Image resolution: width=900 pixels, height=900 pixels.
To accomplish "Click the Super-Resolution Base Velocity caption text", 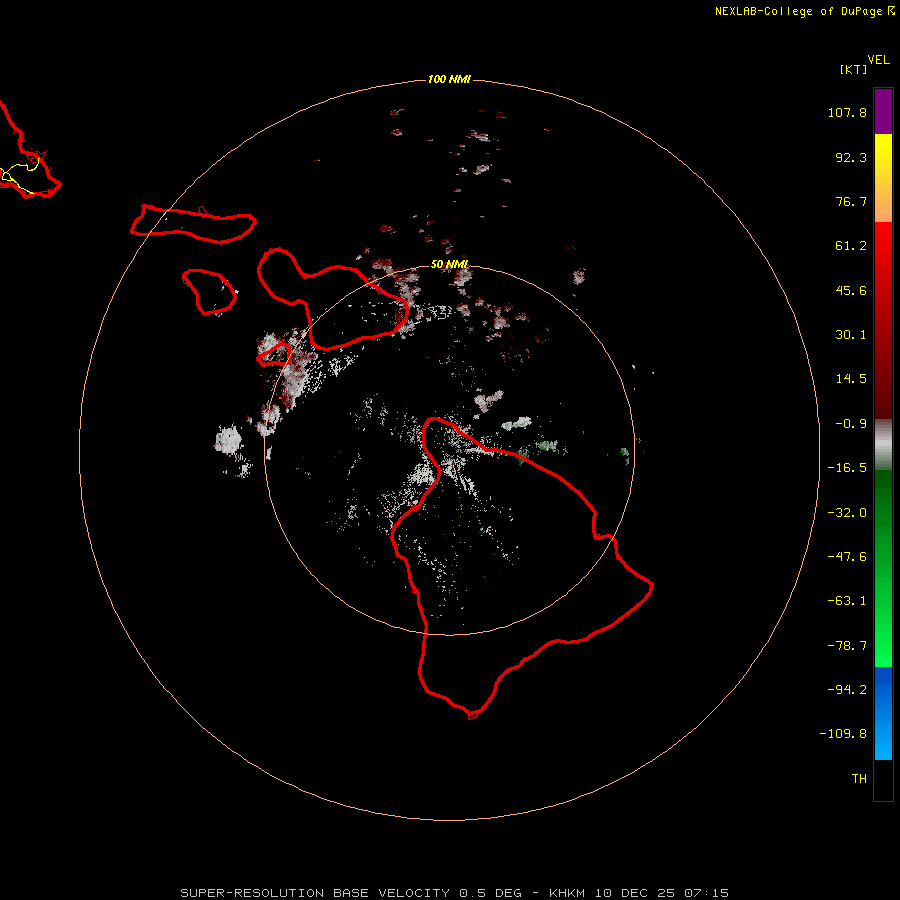I will tap(455, 893).
